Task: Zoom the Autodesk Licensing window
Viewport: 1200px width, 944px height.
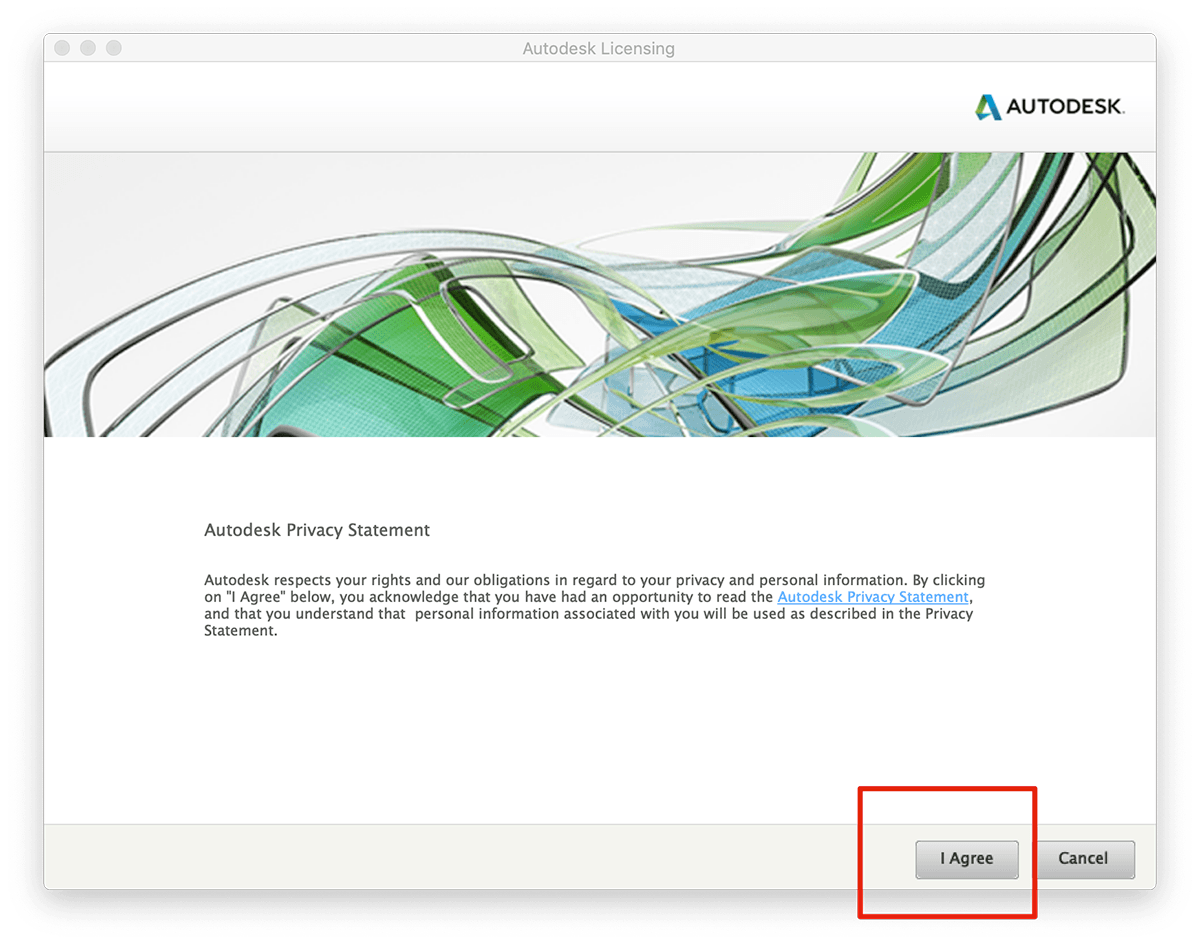Action: coord(114,48)
